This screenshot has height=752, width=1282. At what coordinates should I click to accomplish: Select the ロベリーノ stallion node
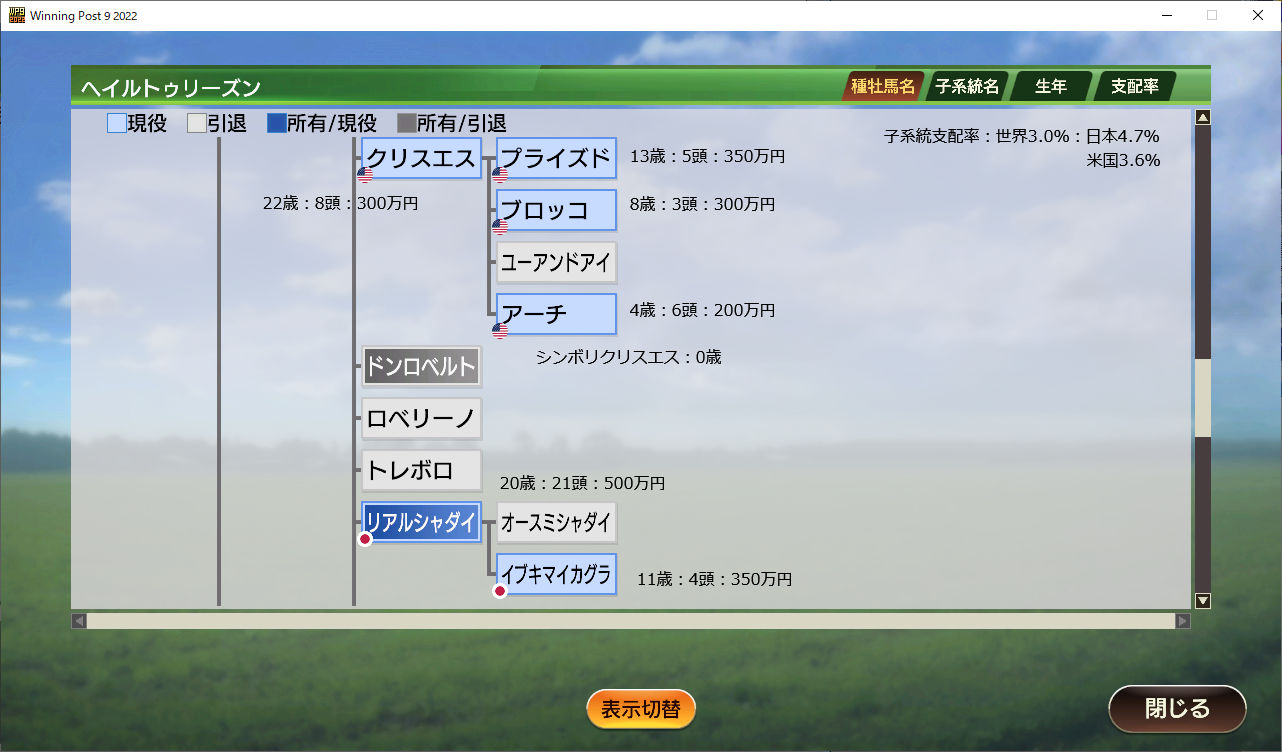coord(421,418)
